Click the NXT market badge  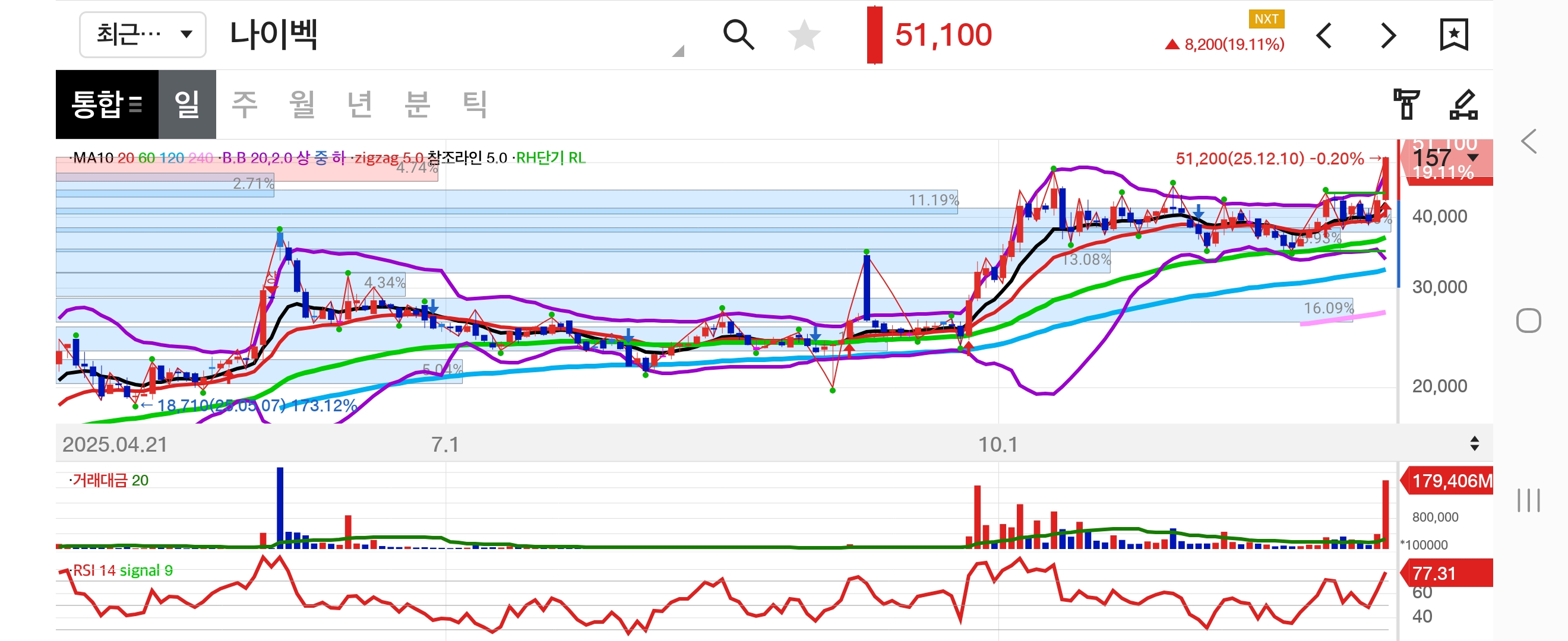pos(1266,19)
